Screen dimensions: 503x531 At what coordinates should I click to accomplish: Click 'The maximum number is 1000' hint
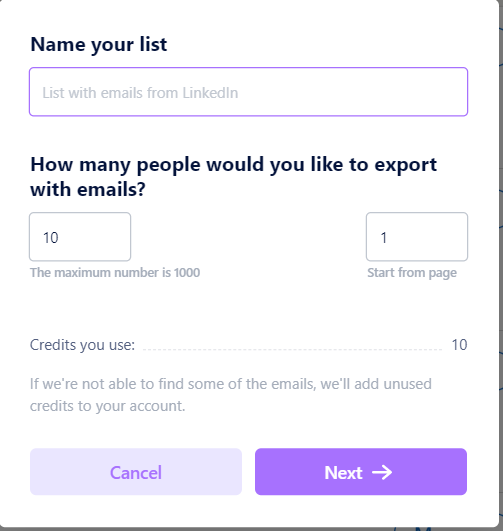(115, 273)
